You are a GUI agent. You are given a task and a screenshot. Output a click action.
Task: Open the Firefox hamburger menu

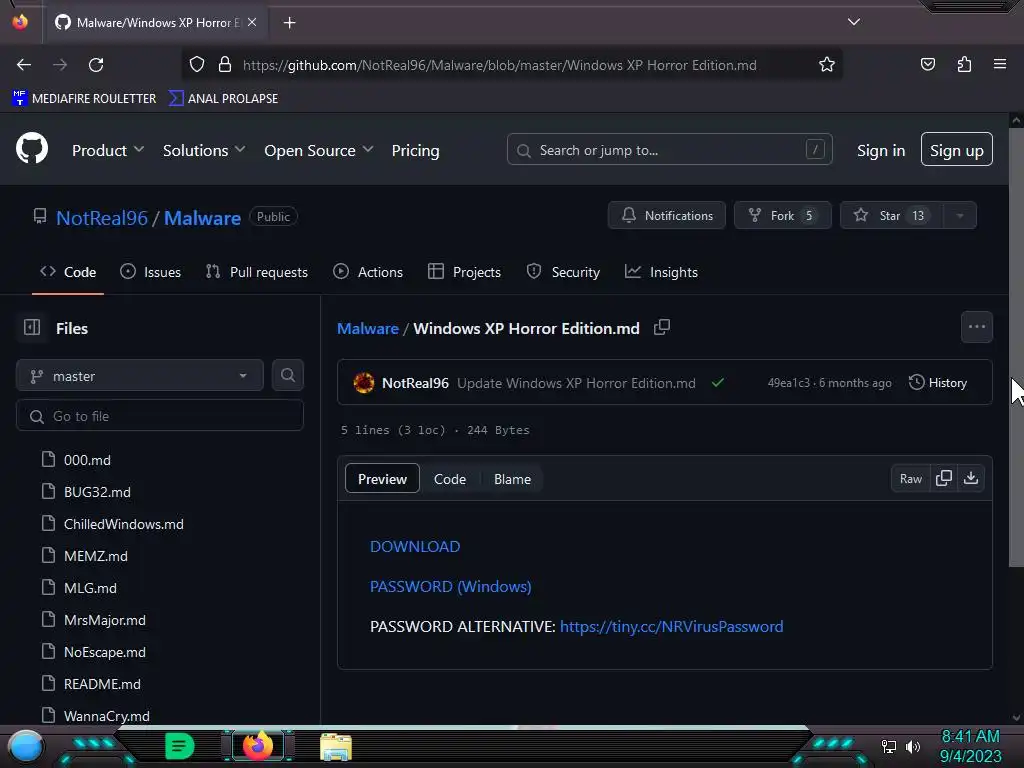[x=999, y=64]
